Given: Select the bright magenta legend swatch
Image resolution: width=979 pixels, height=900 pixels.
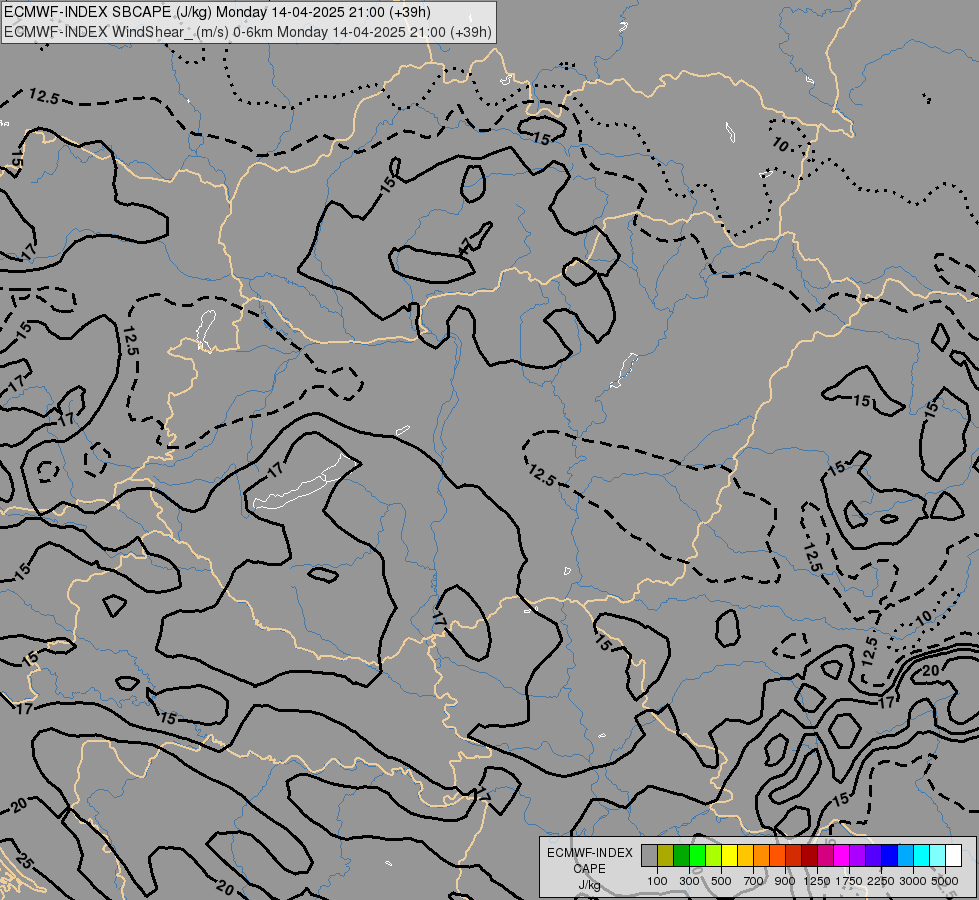Looking at the screenshot, I should click(842, 856).
